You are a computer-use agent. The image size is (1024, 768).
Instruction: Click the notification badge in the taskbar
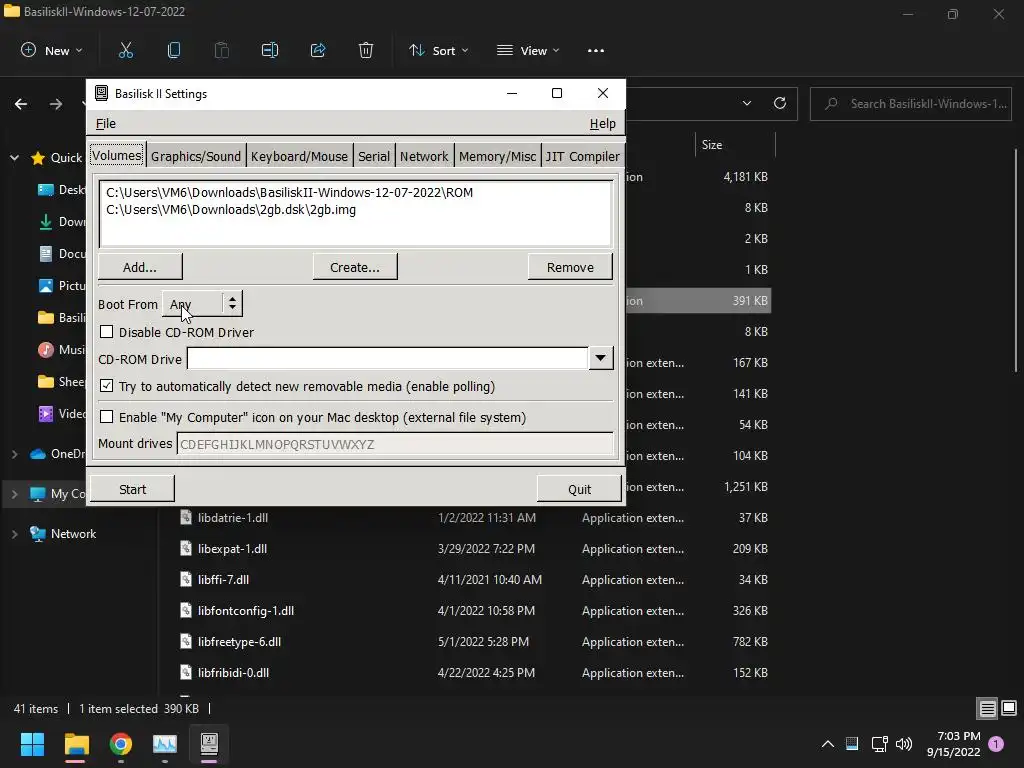[996, 744]
